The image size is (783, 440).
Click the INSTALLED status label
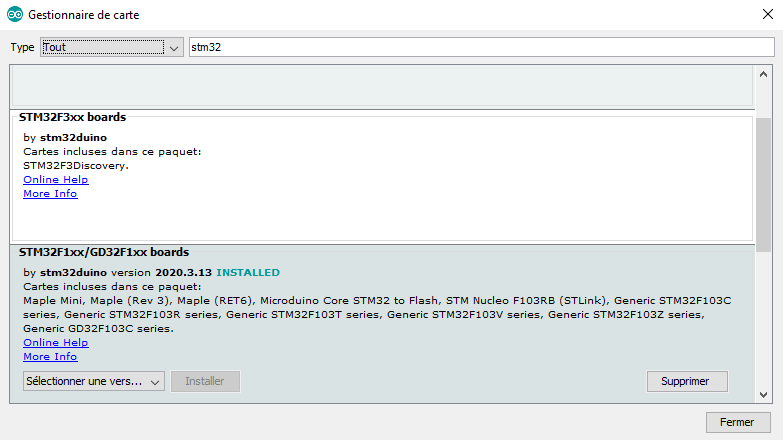point(248,273)
